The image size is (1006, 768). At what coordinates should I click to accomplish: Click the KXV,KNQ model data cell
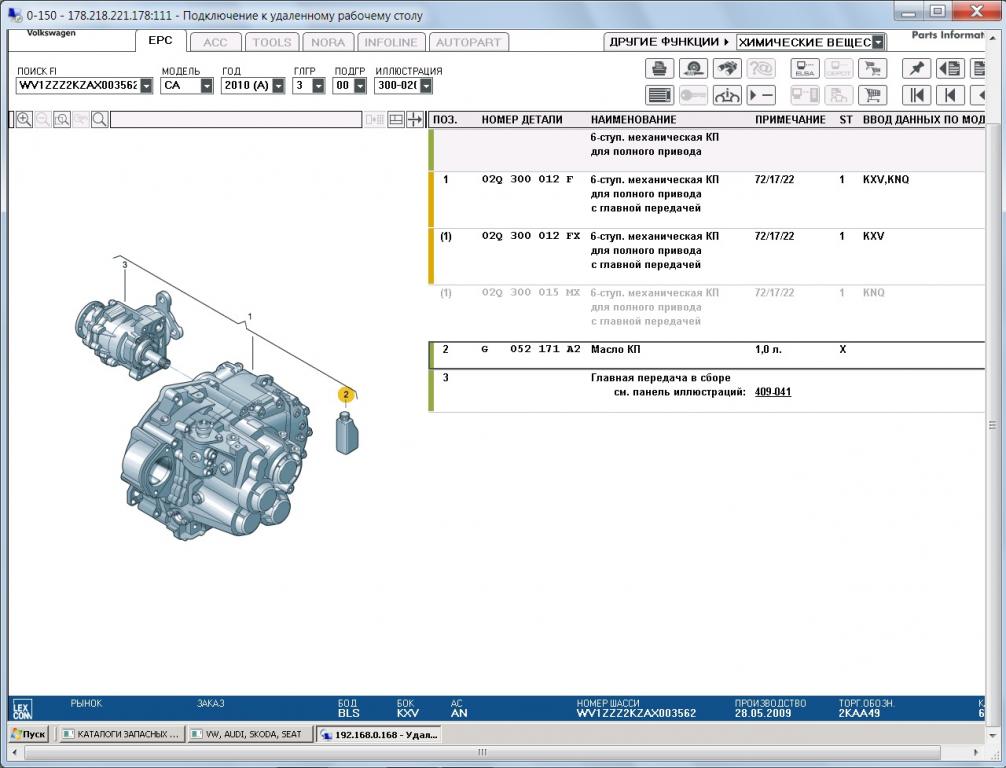point(885,180)
